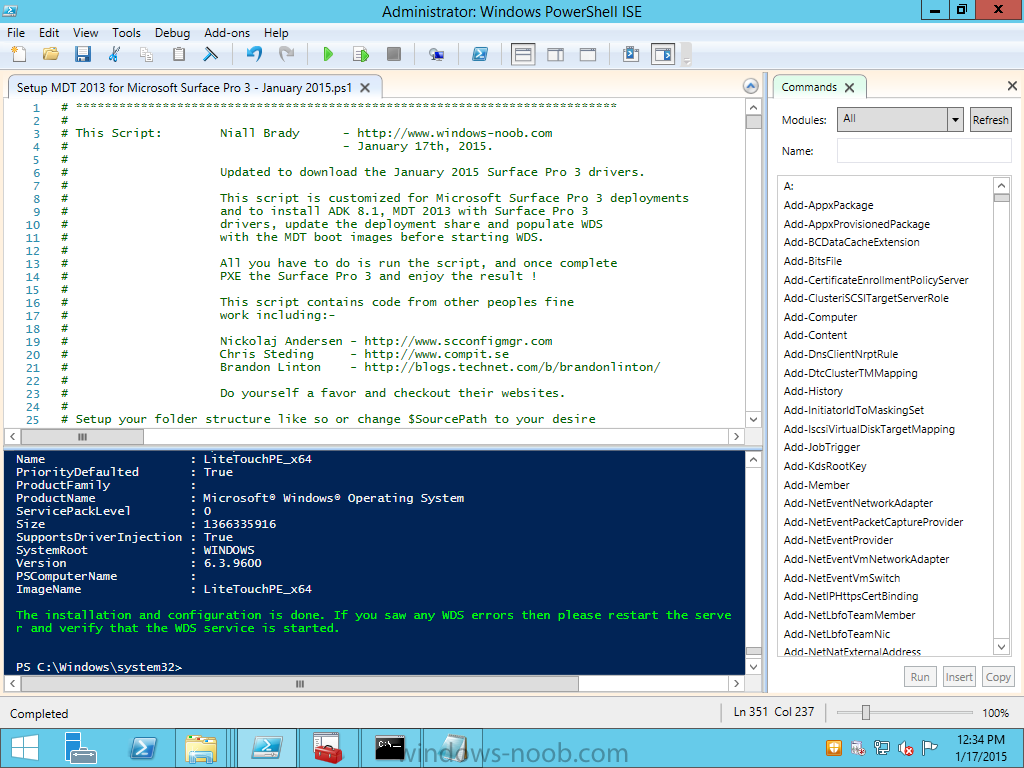Create a new script with New icon
The height and width of the screenshot is (768, 1024).
point(19,54)
